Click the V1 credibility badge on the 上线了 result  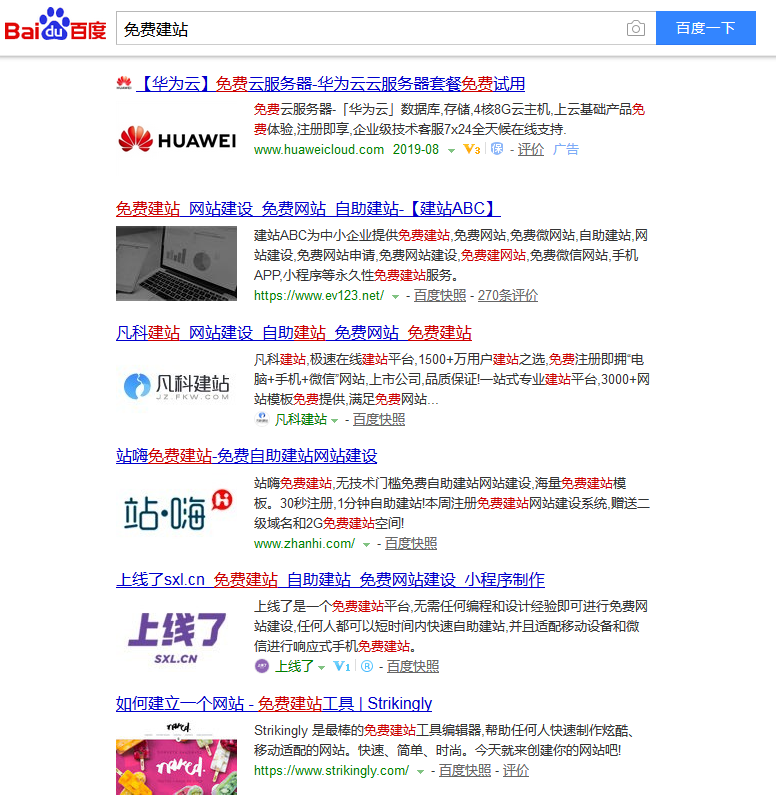click(x=342, y=666)
